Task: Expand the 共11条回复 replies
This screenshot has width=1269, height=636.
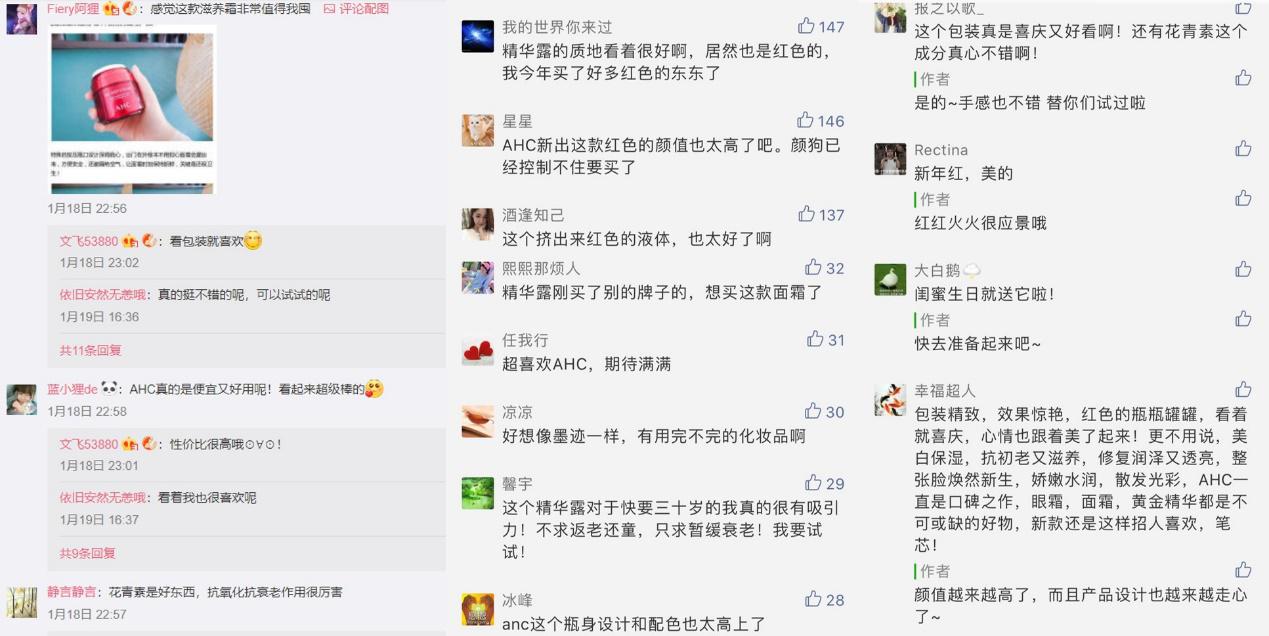Action: pos(90,350)
